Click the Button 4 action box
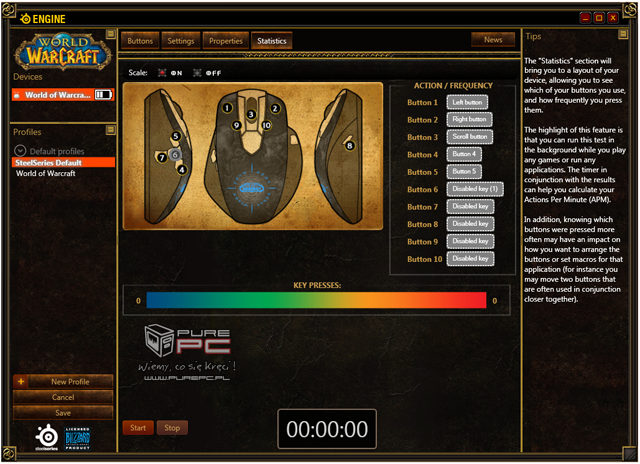Viewport: 640px width, 464px height. pos(464,154)
